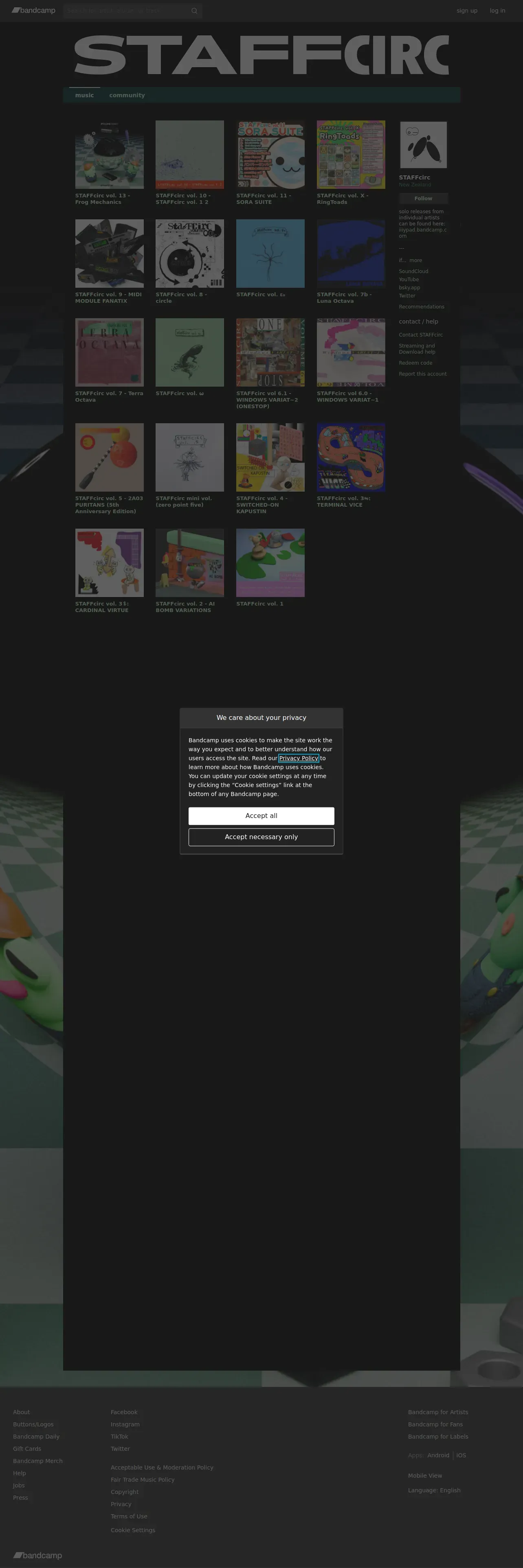Click the Redeem code link
The image size is (523, 1568).
[x=416, y=363]
